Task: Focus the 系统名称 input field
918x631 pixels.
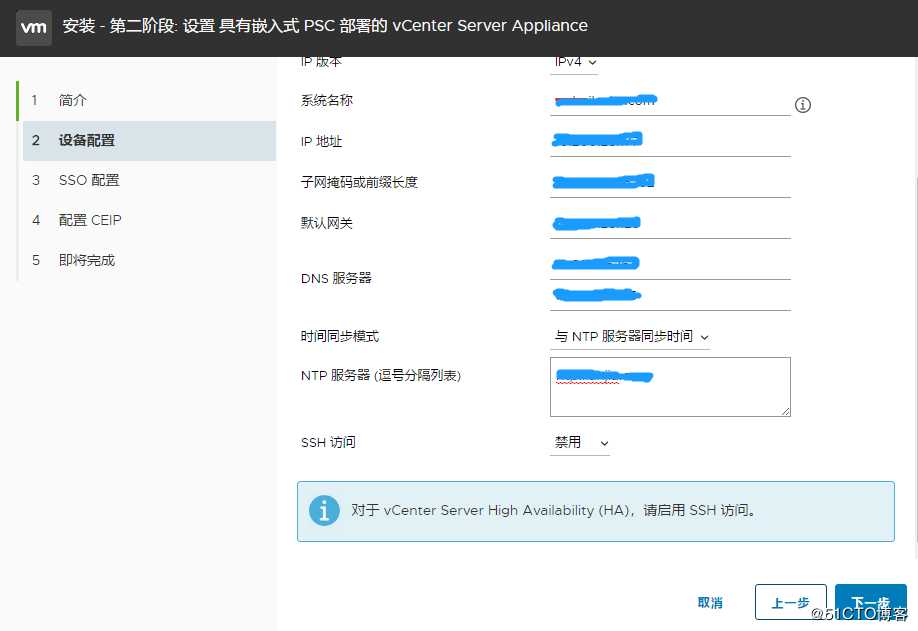Action: pos(670,102)
